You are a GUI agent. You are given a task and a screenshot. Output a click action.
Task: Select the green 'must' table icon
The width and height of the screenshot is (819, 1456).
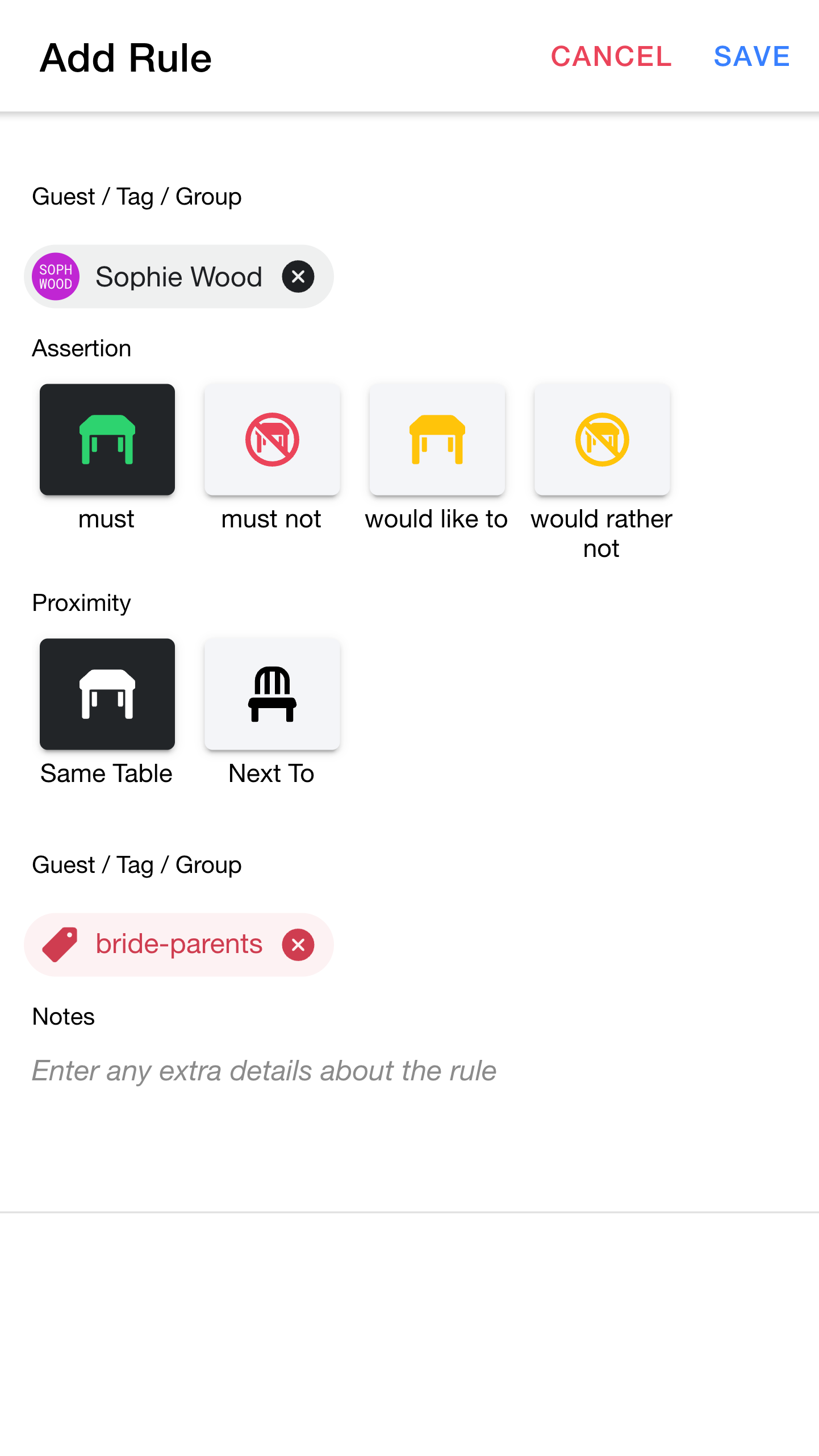(107, 439)
